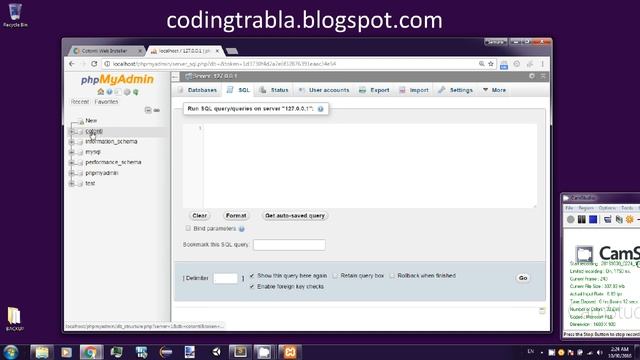
Task: Click the Delimiter input field
Action: 225,278
